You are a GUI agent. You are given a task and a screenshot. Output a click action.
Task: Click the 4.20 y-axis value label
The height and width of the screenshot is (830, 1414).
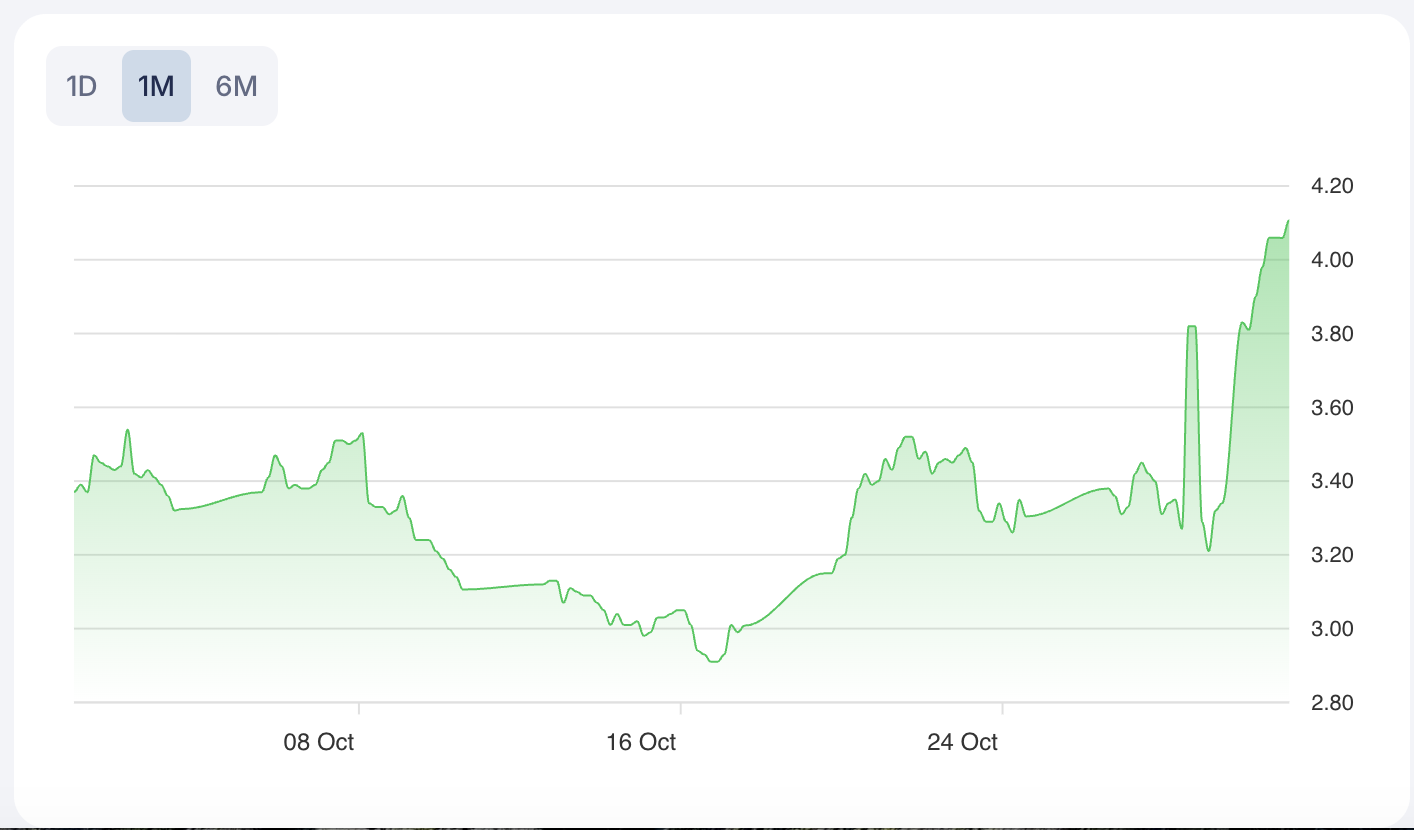[1331, 186]
